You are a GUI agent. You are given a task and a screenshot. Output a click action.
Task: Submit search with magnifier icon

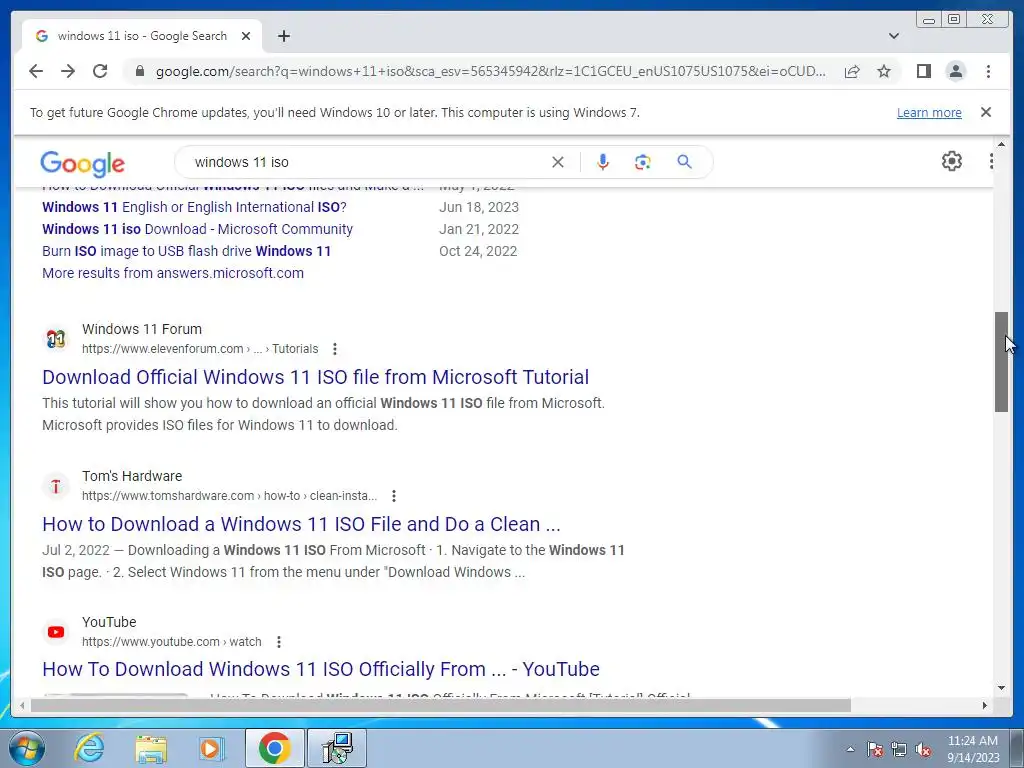684,162
